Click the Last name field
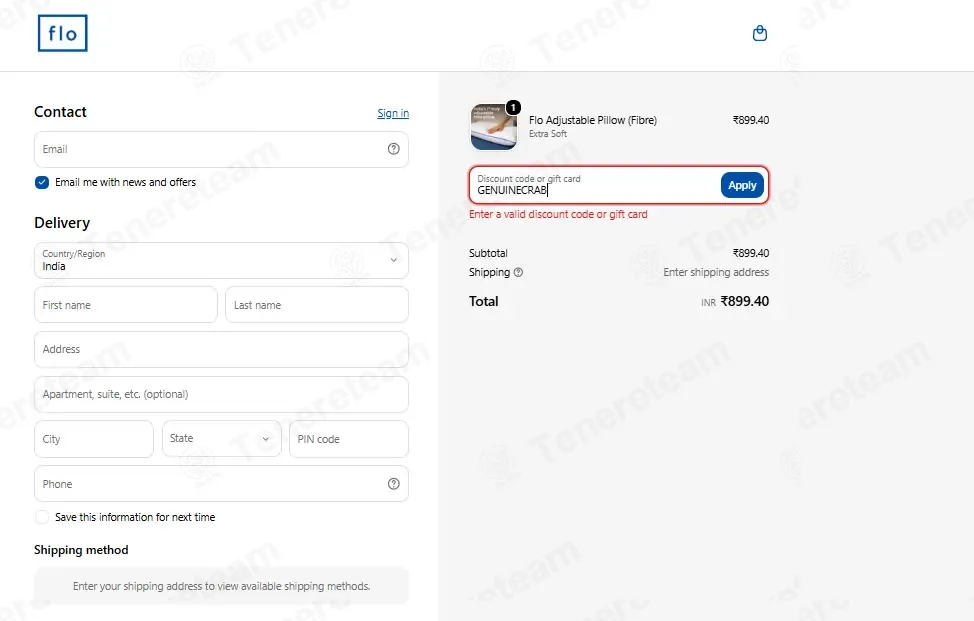The height and width of the screenshot is (621, 974). pos(317,305)
